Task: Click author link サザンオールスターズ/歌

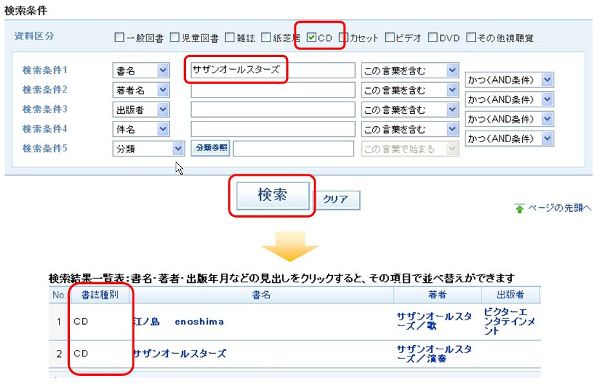Action: (x=434, y=321)
